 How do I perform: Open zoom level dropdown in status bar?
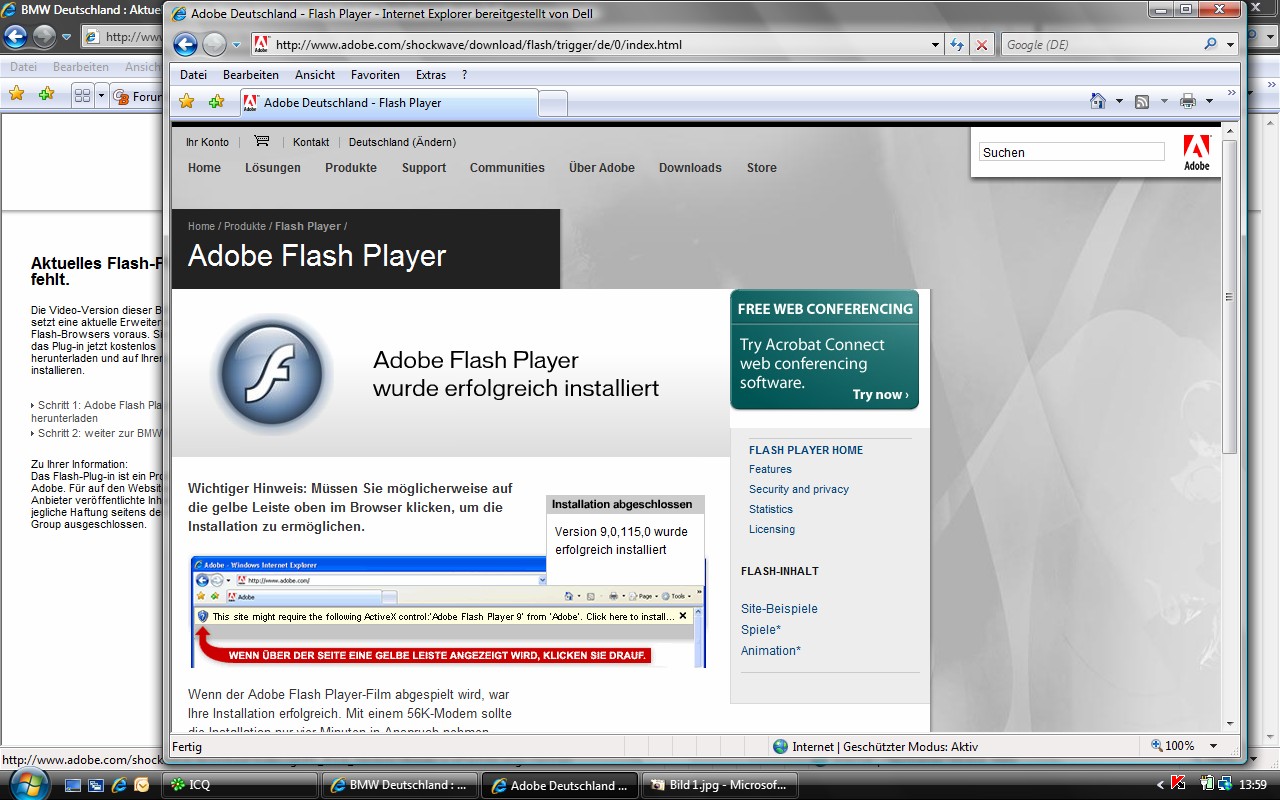point(1213,746)
